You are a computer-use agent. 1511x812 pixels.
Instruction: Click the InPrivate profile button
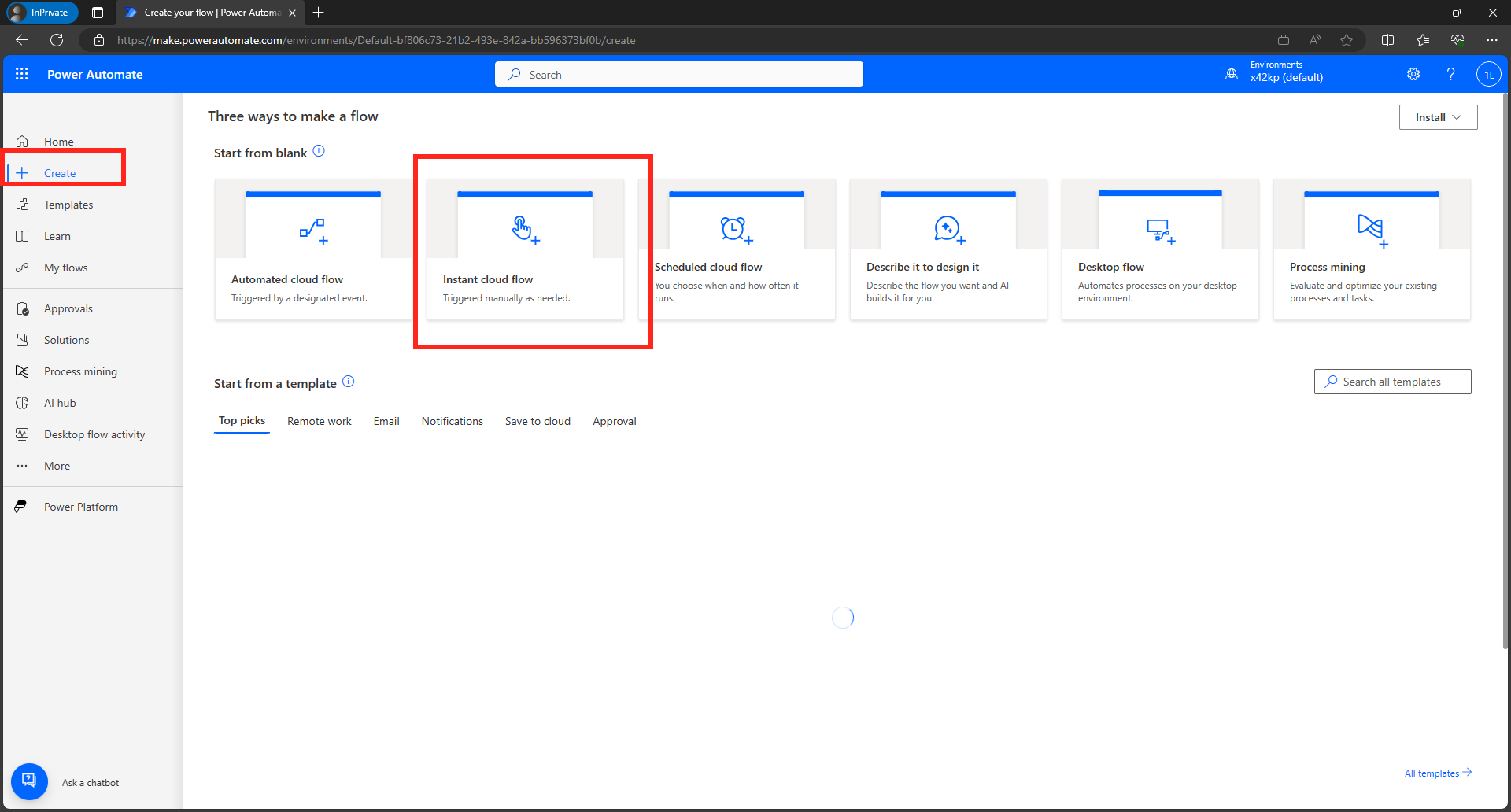pyautogui.click(x=41, y=13)
